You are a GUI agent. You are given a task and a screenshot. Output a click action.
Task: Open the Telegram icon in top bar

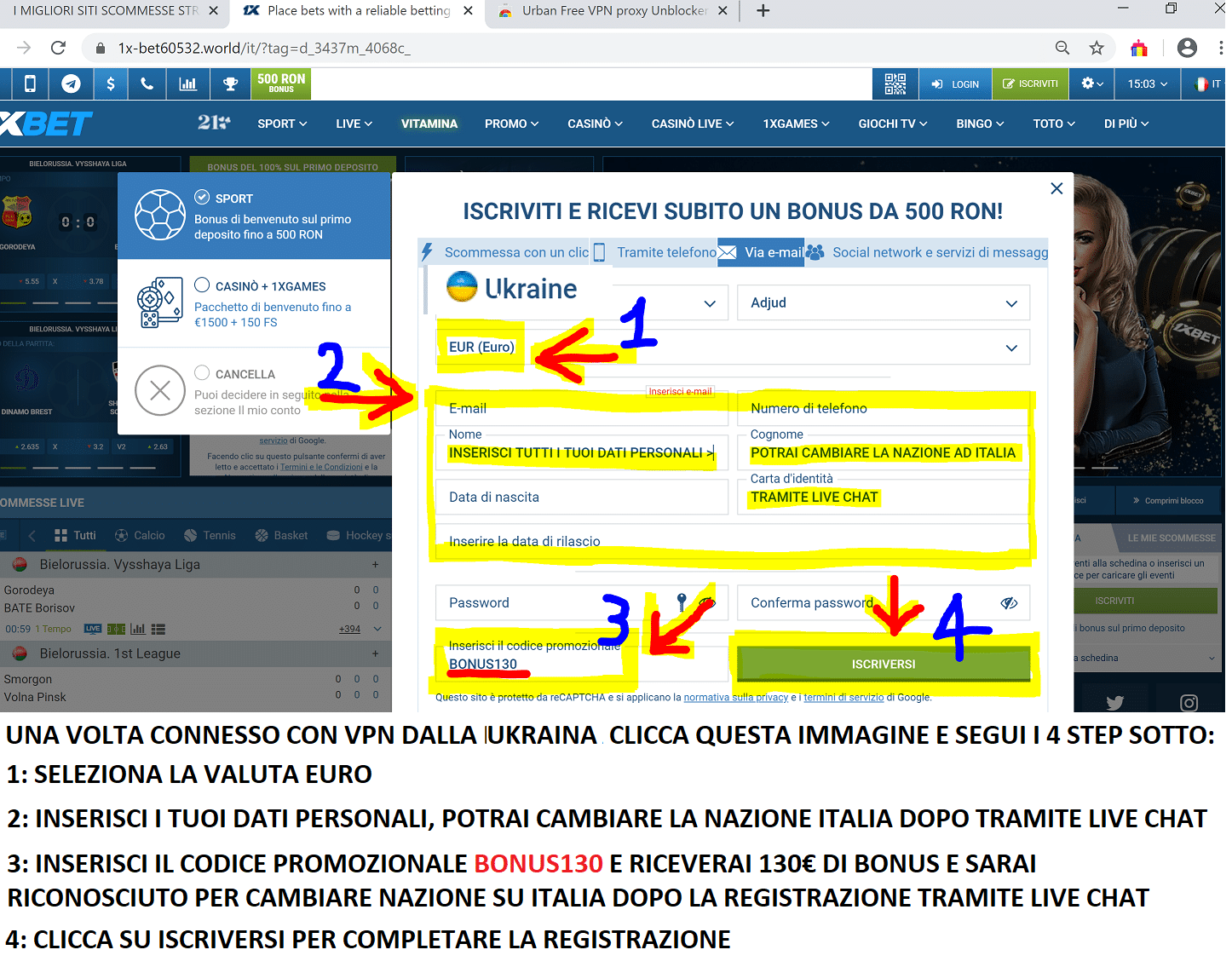pyautogui.click(x=71, y=84)
